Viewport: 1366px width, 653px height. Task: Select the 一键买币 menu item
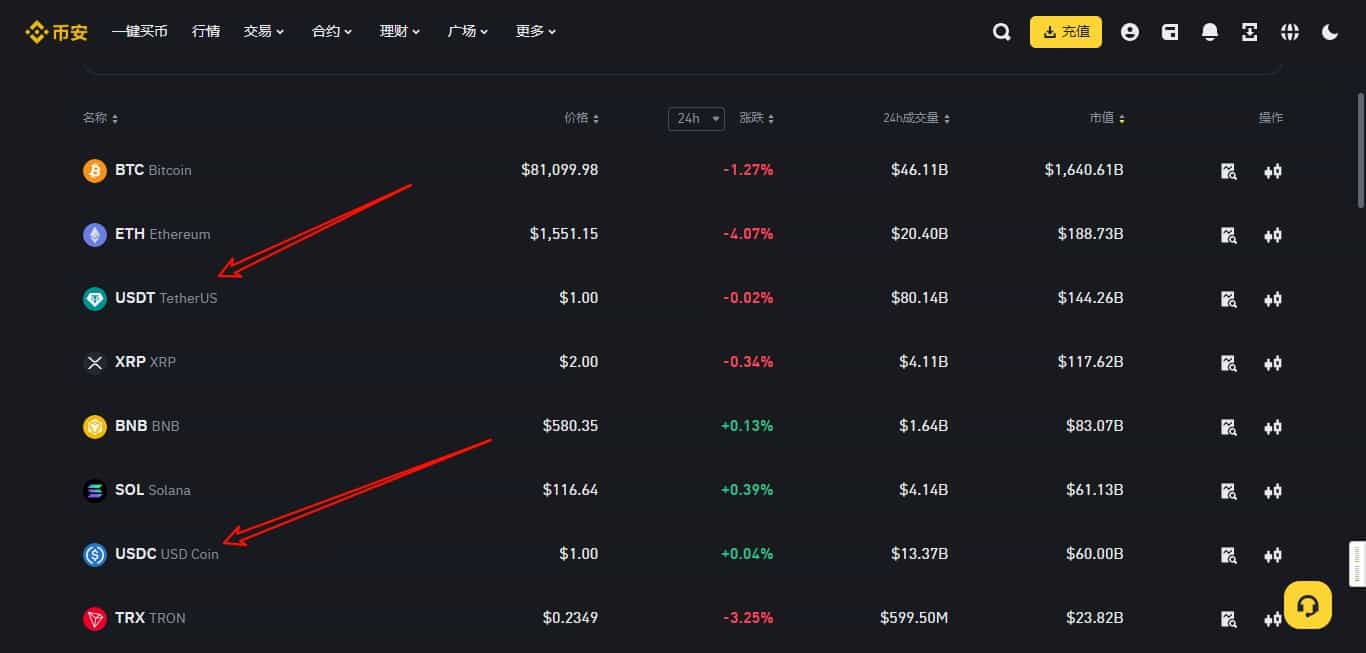[139, 31]
